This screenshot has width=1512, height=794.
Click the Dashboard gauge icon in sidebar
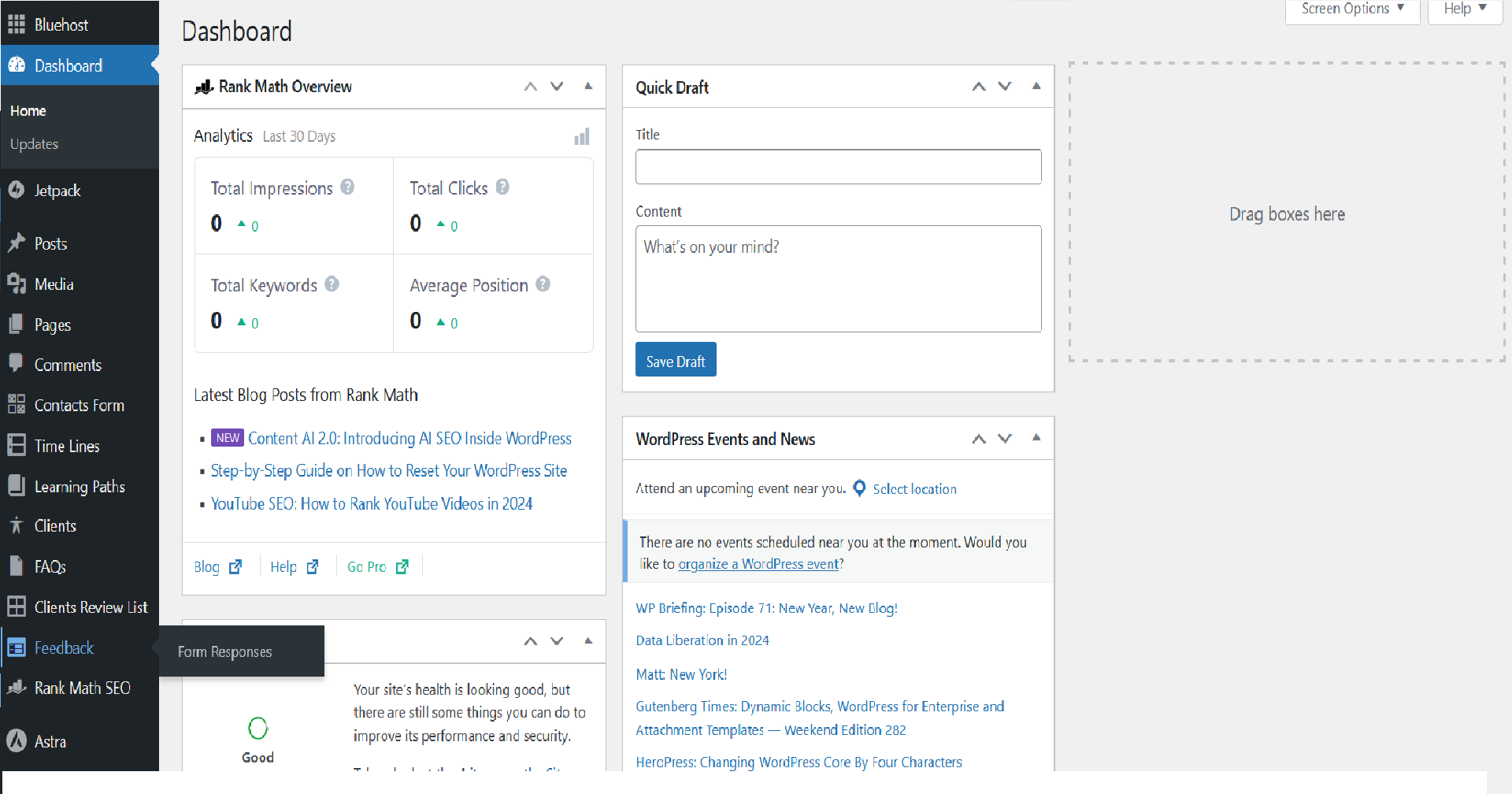pos(17,65)
